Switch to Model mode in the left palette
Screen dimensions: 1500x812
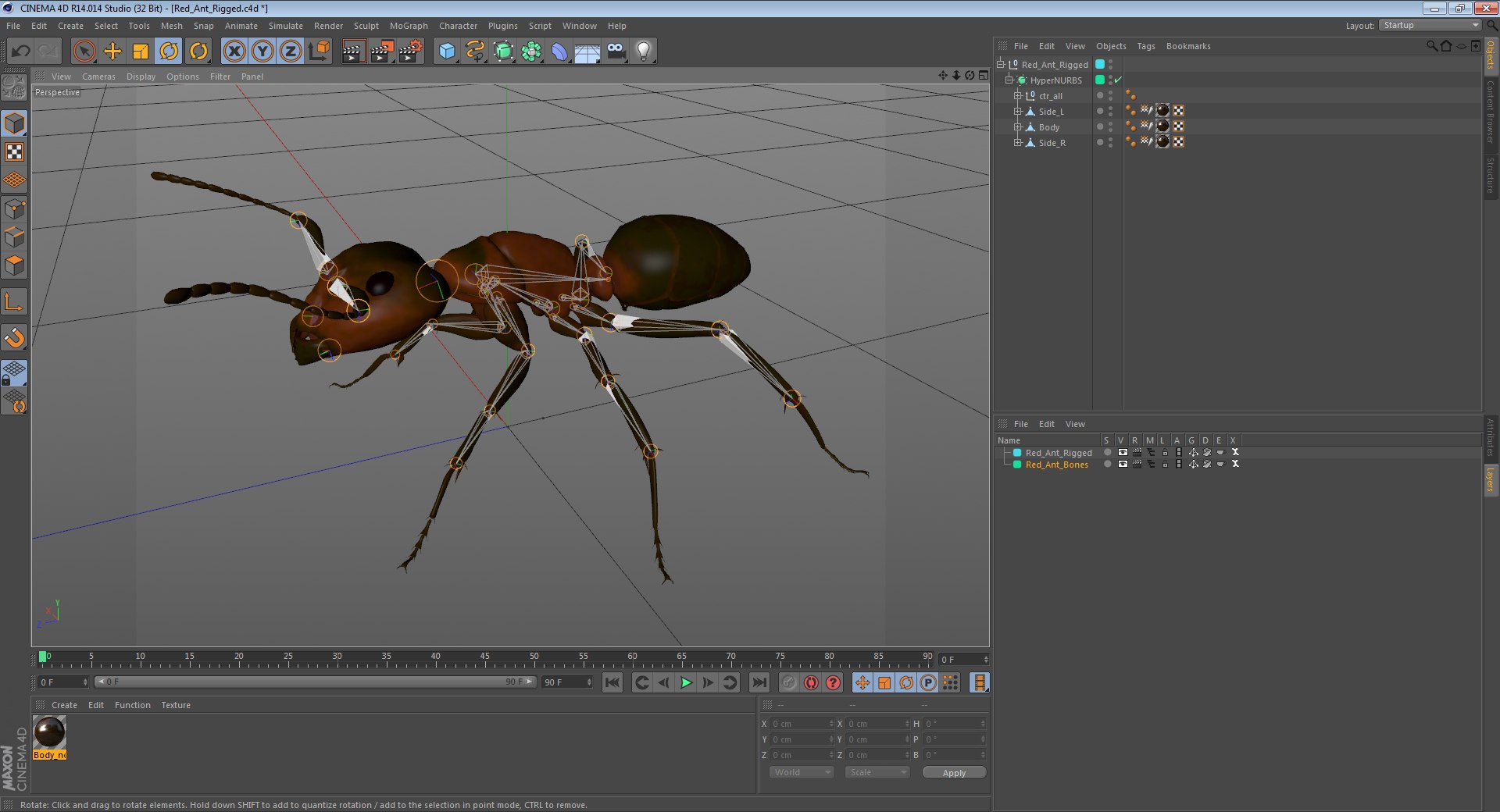[x=15, y=123]
